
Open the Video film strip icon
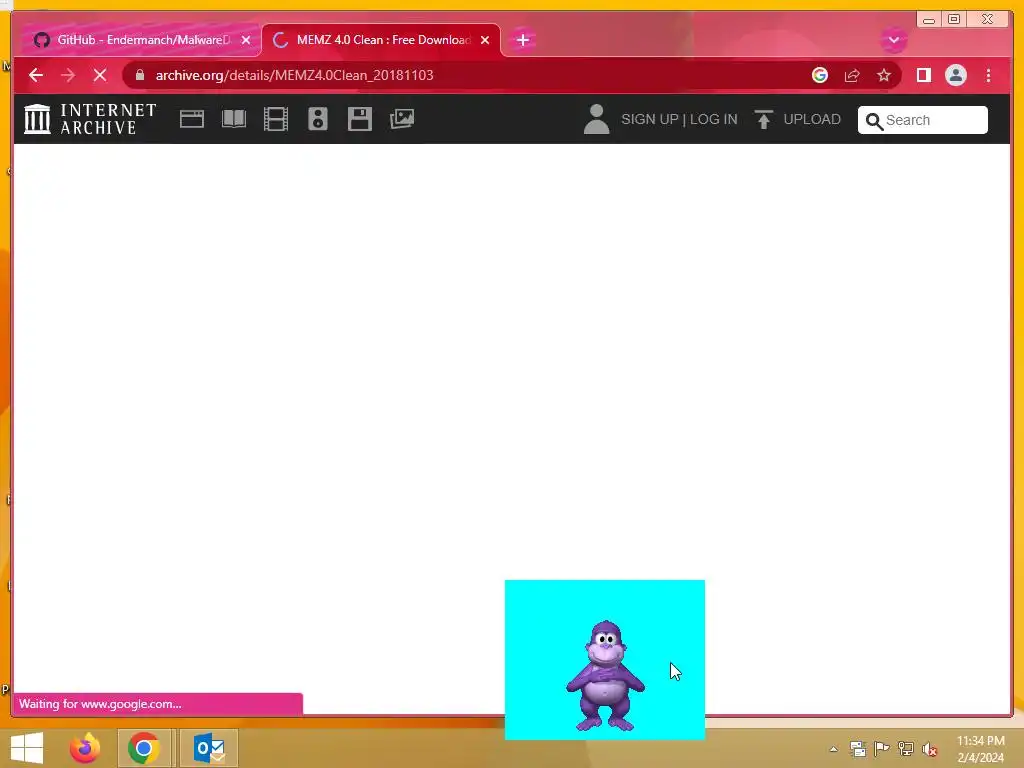[x=276, y=119]
